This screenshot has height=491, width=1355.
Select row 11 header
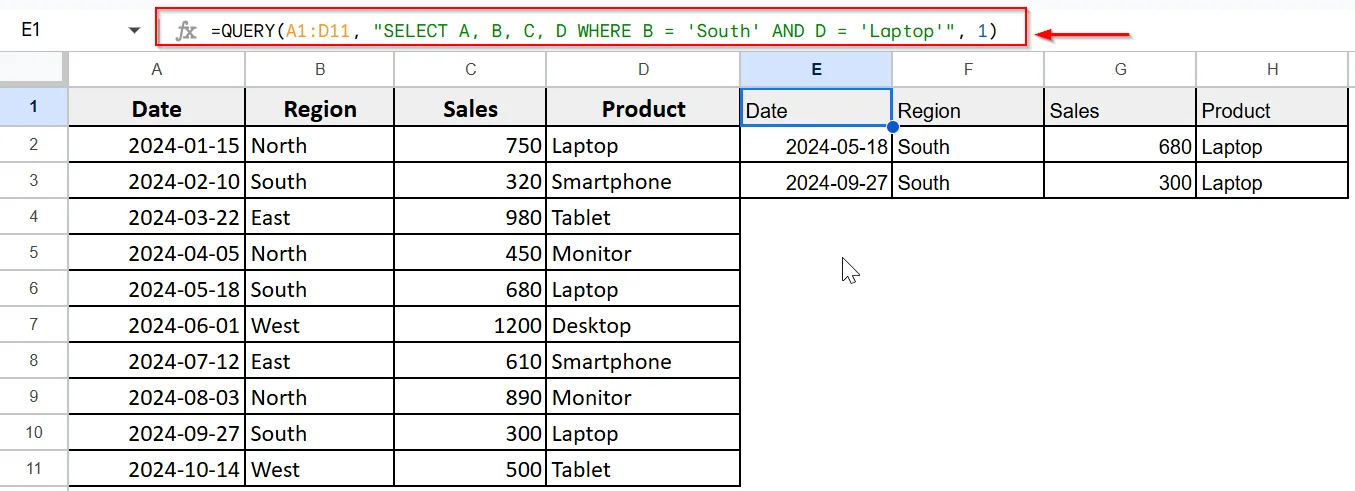click(34, 469)
